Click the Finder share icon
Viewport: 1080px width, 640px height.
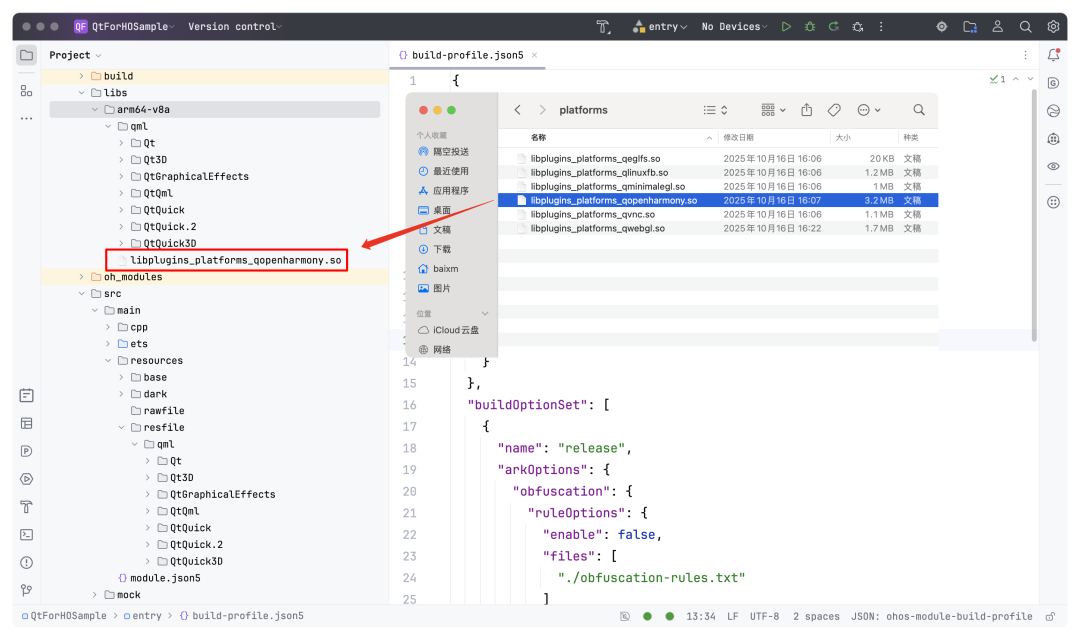point(807,110)
